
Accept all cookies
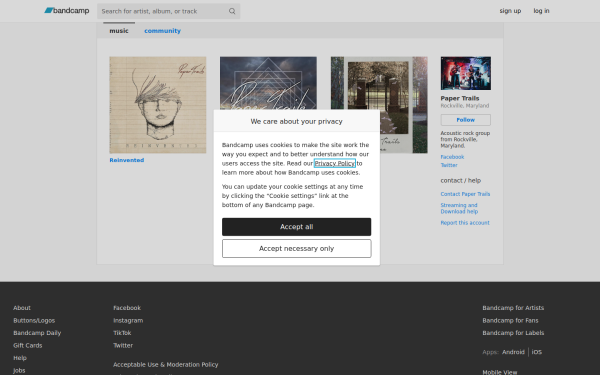297,227
